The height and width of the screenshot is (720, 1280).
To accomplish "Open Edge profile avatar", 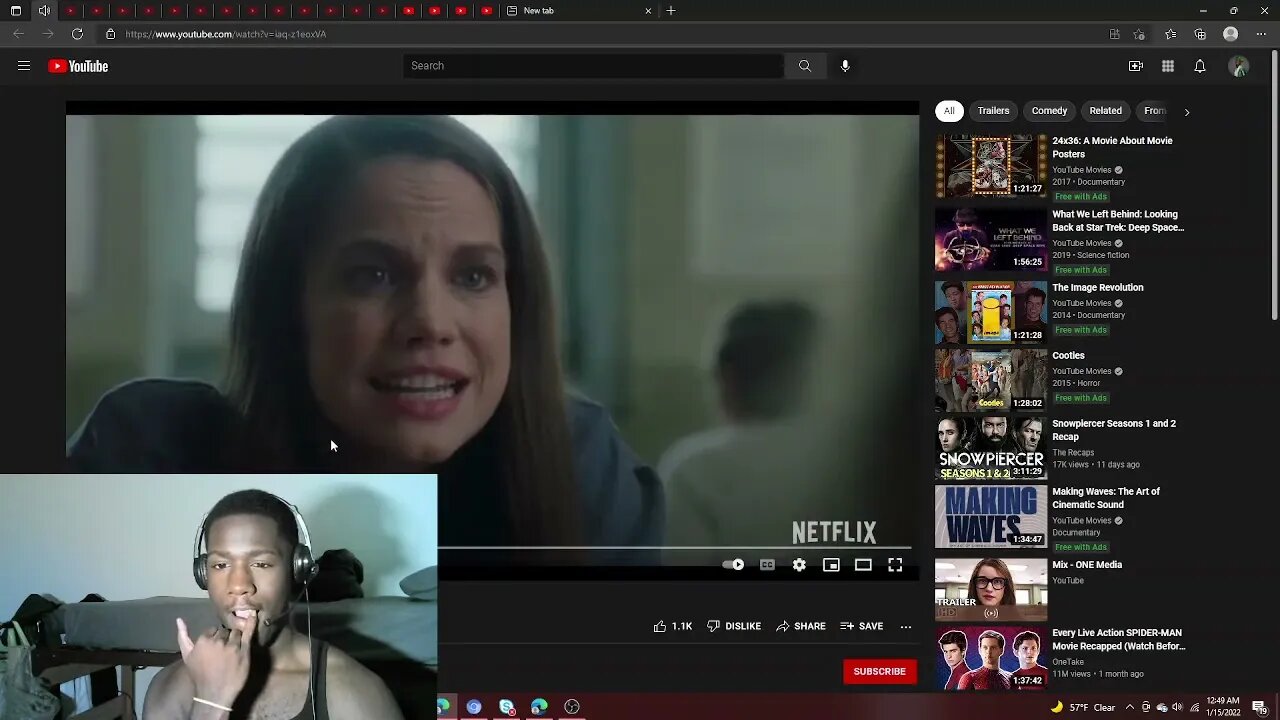I will (x=1231, y=34).
